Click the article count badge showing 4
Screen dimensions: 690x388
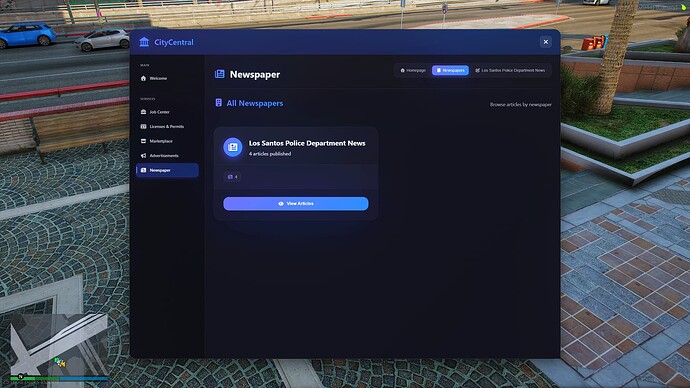click(233, 177)
